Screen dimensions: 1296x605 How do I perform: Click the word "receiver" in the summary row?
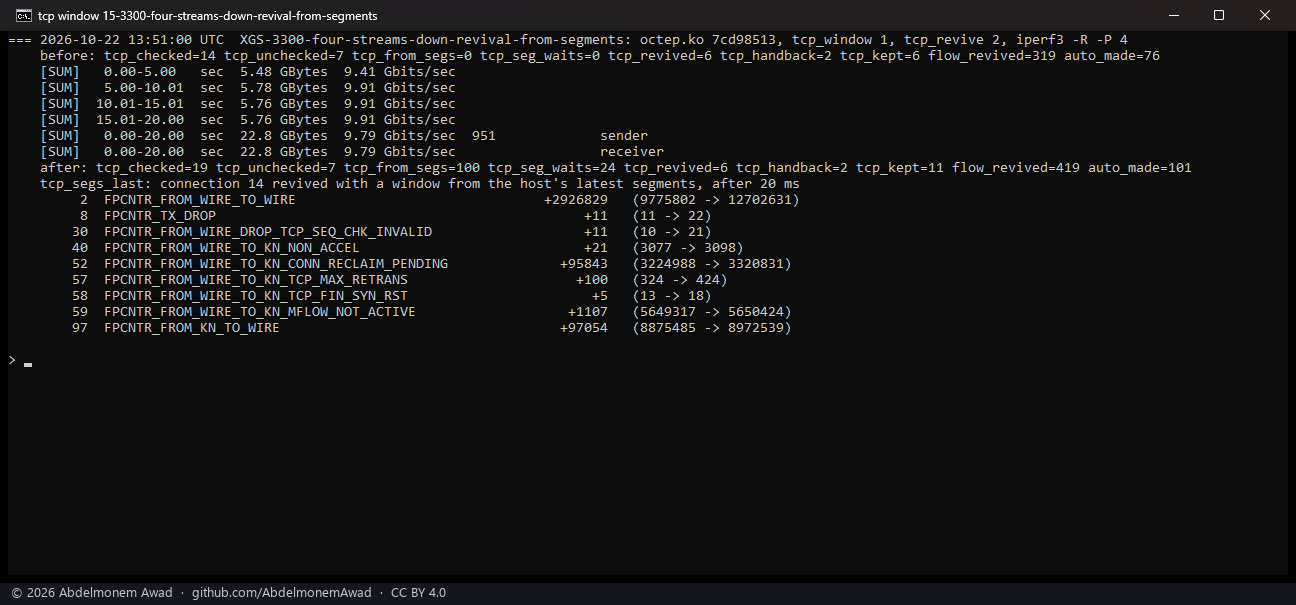pos(632,152)
